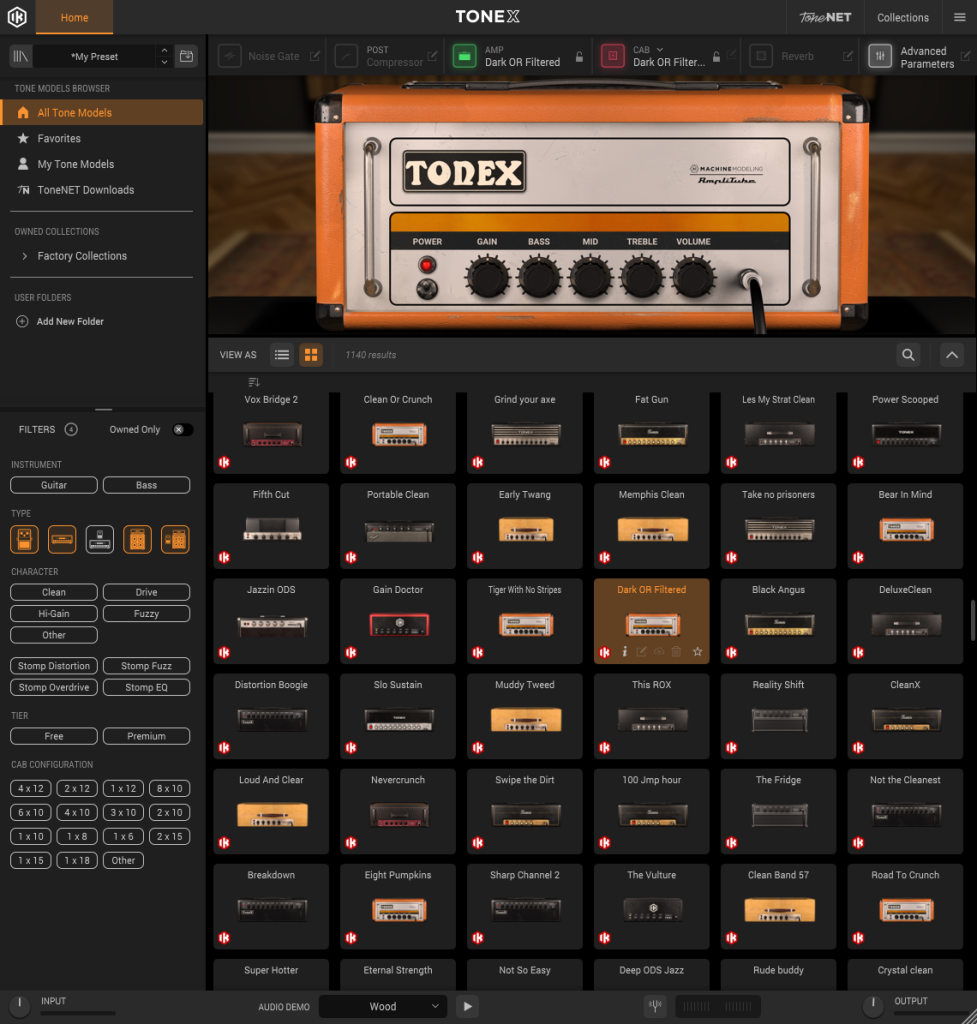
Task: Toggle Post Compressor on or off
Action: [x=346, y=56]
